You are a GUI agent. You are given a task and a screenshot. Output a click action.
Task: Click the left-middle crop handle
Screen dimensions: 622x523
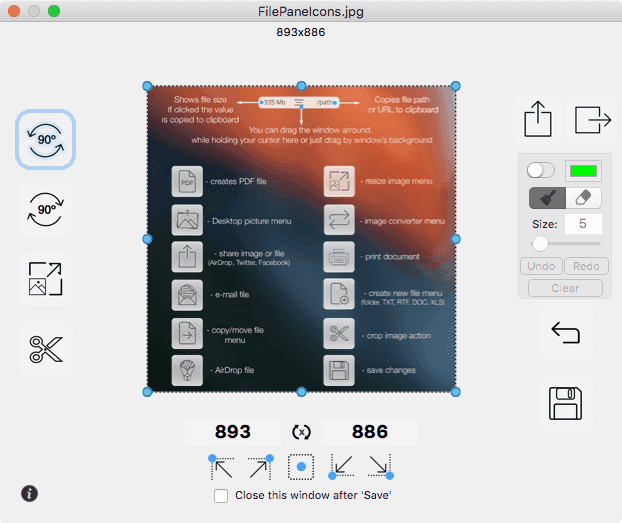click(147, 239)
